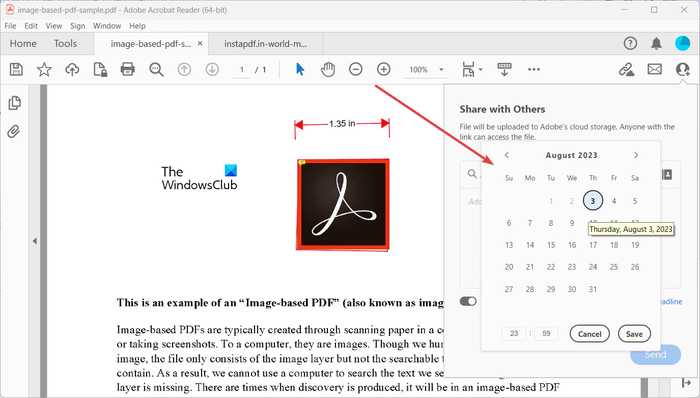Expand the fit page options arrow
Image resolution: width=700 pixels, height=398 pixels.
[x=480, y=70]
